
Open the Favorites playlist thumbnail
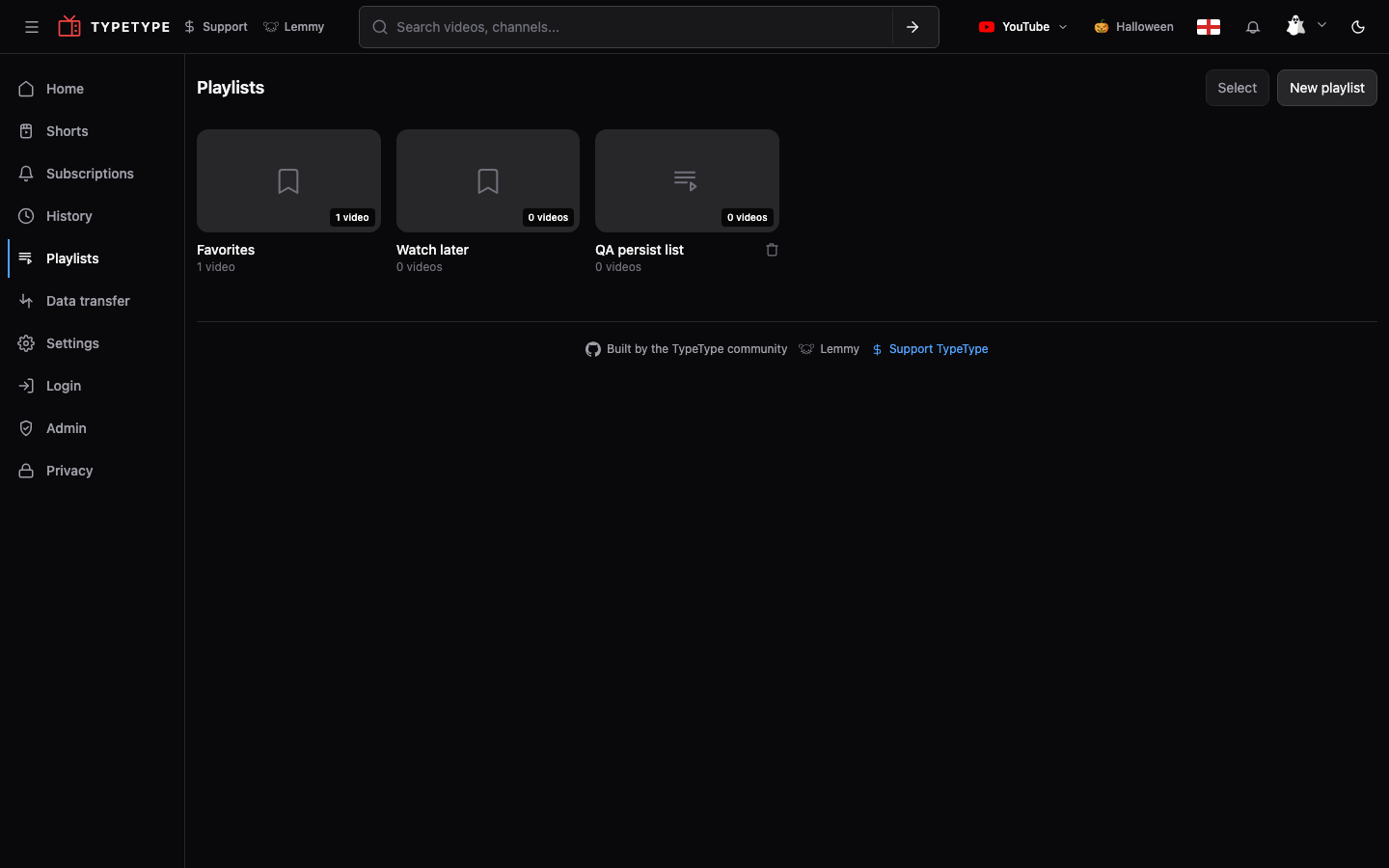tap(288, 180)
